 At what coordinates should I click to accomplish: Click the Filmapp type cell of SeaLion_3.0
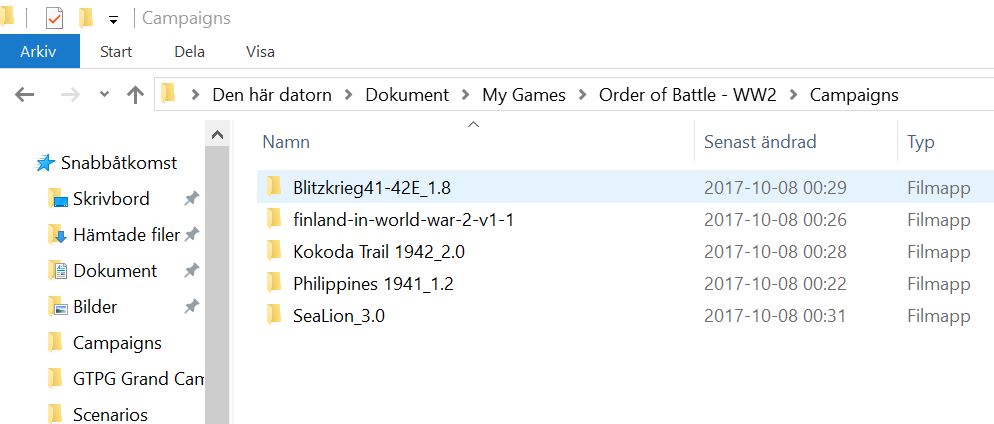[x=939, y=315]
